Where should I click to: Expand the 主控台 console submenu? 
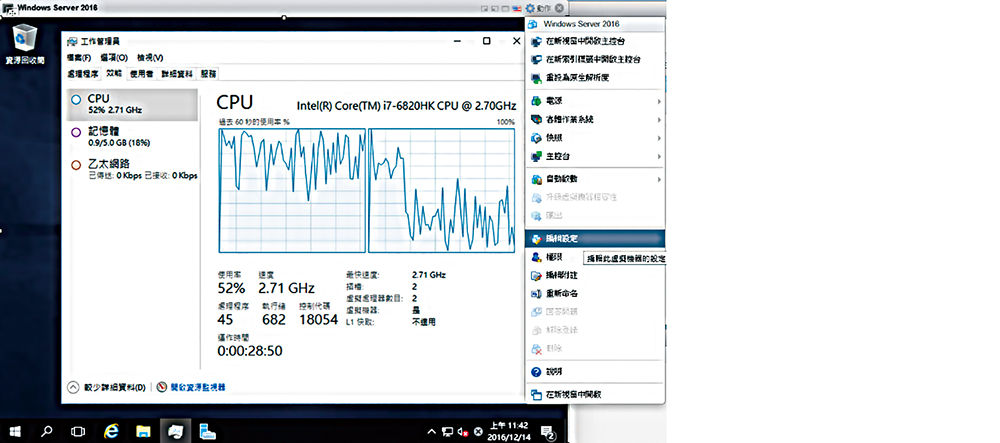(659, 157)
